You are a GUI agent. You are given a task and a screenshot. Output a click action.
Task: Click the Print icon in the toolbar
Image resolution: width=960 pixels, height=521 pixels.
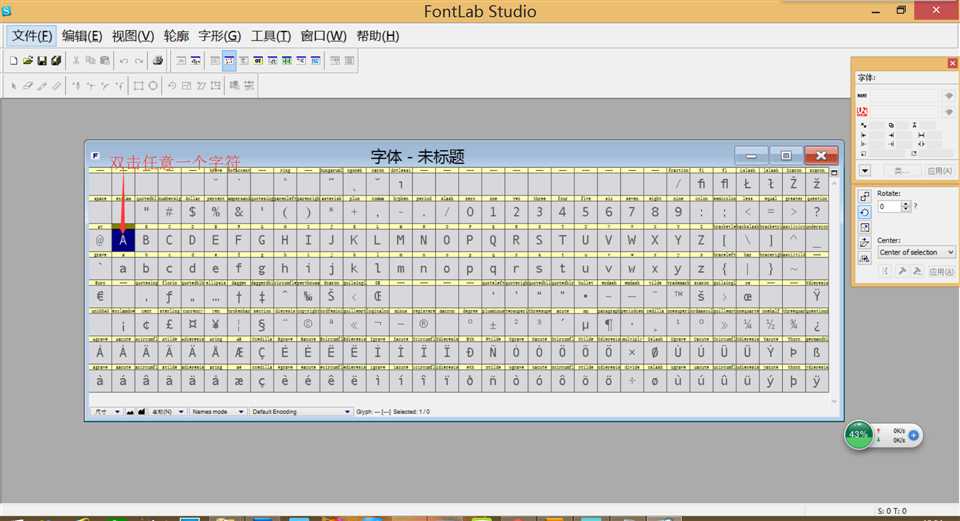tap(157, 61)
